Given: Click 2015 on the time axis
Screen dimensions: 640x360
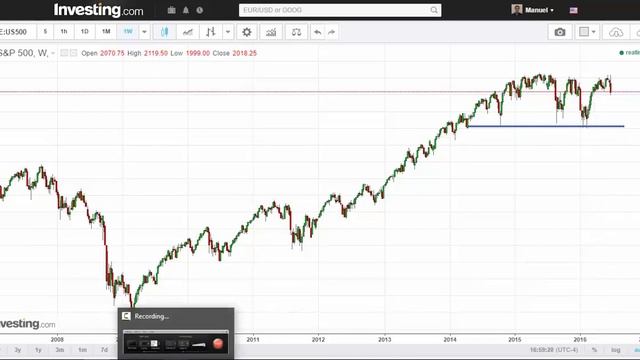Looking at the screenshot, I should (x=515, y=339).
